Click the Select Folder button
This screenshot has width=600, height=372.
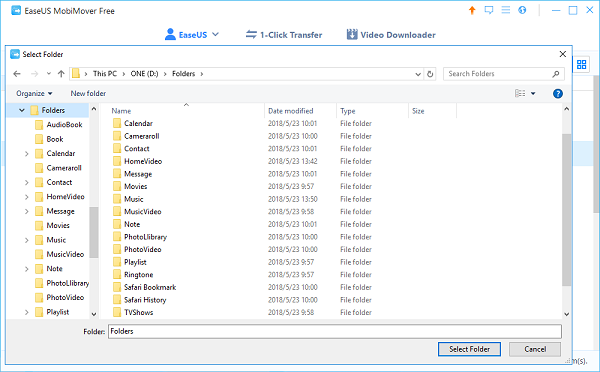(x=469, y=349)
